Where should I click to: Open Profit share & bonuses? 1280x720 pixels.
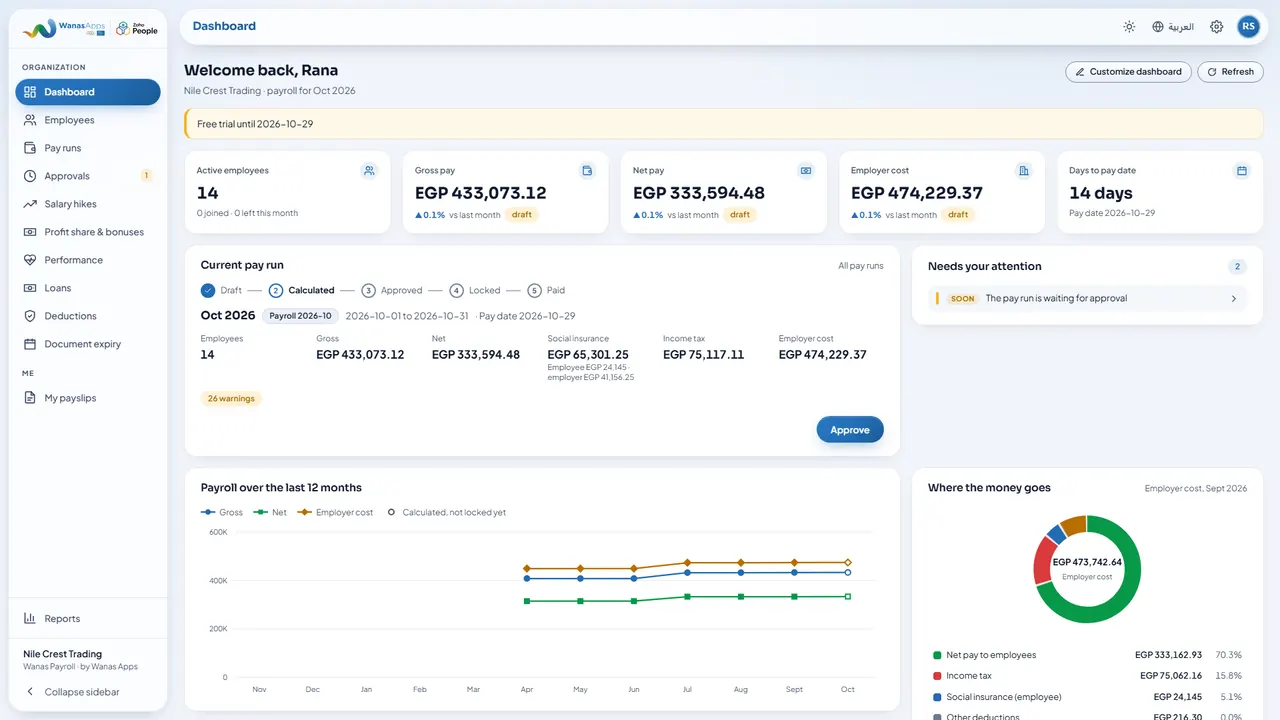point(88,232)
